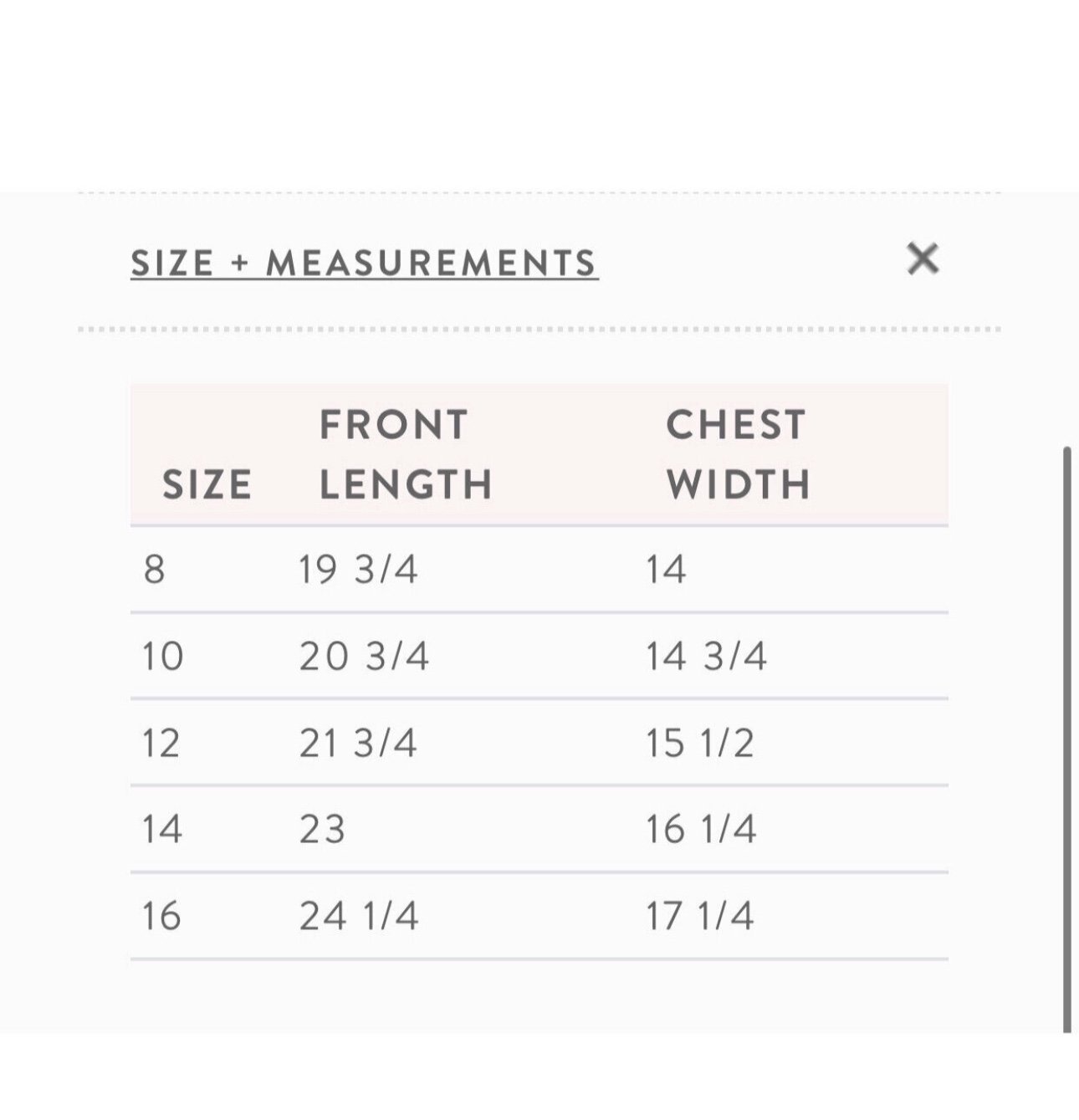This screenshot has width=1079, height=1120.
Task: Click the size 12 row label
Action: point(161,743)
